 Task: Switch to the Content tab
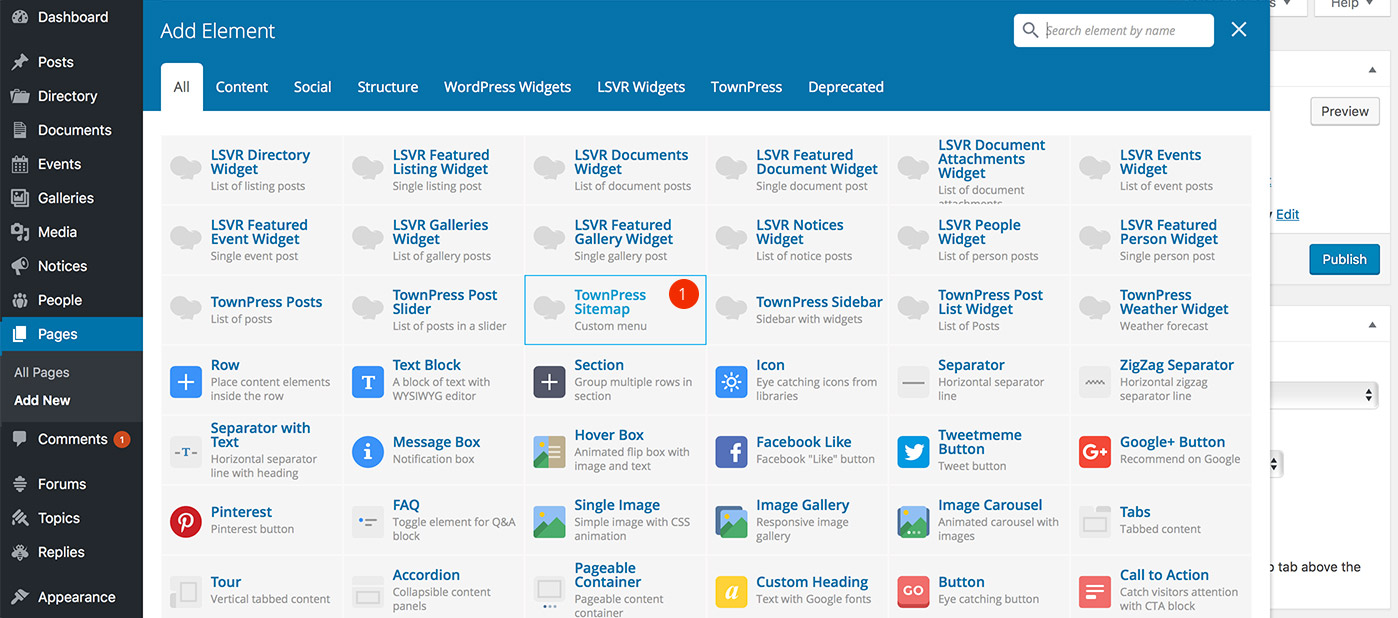tap(242, 87)
